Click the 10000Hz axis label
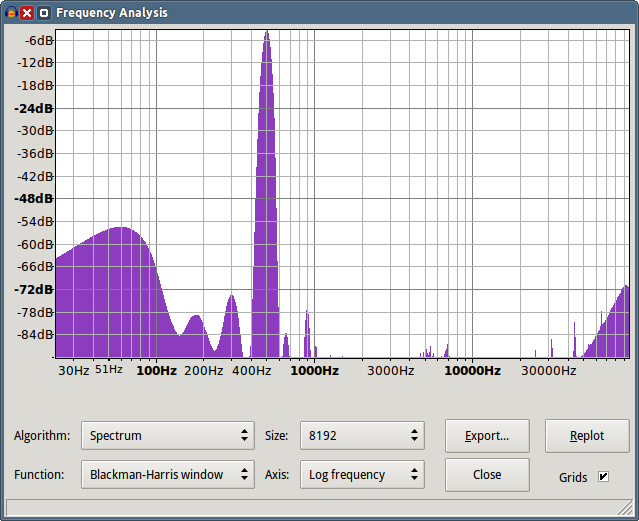 pyautogui.click(x=473, y=371)
